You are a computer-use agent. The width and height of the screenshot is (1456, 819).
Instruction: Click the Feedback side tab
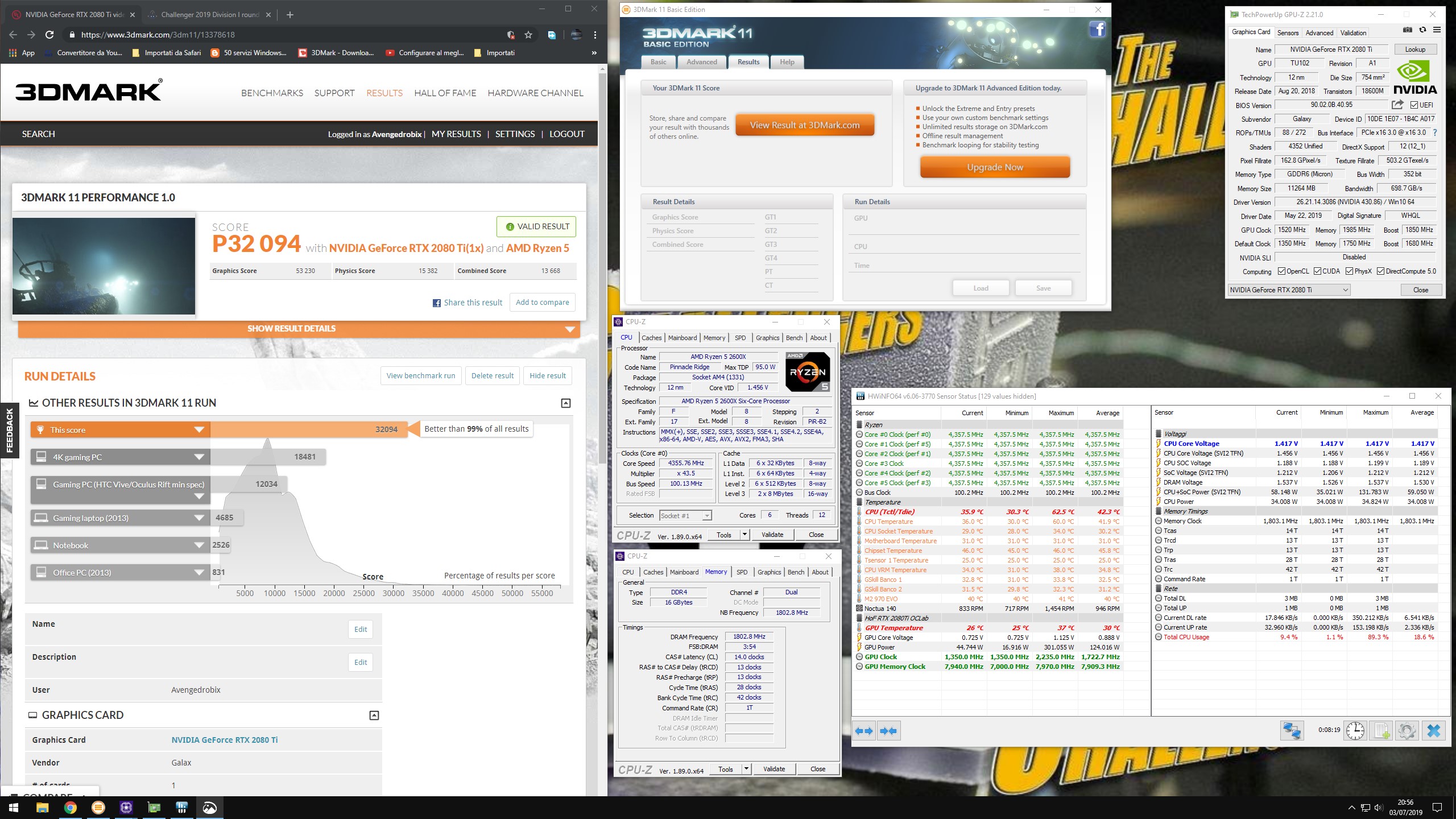(9, 431)
